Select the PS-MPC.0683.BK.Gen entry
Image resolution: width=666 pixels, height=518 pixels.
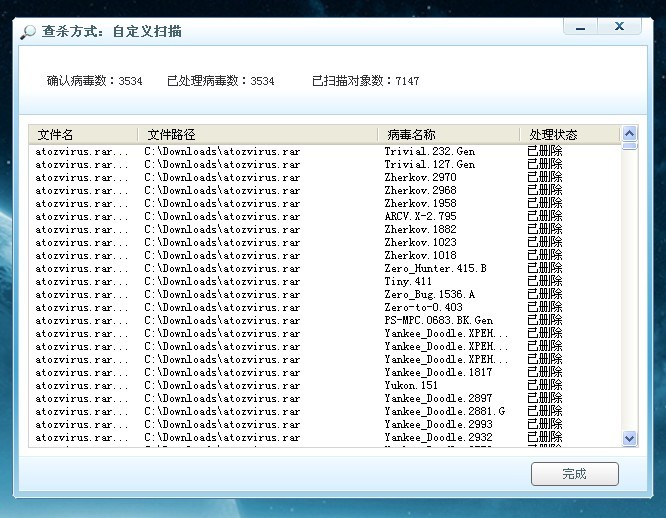point(325,320)
